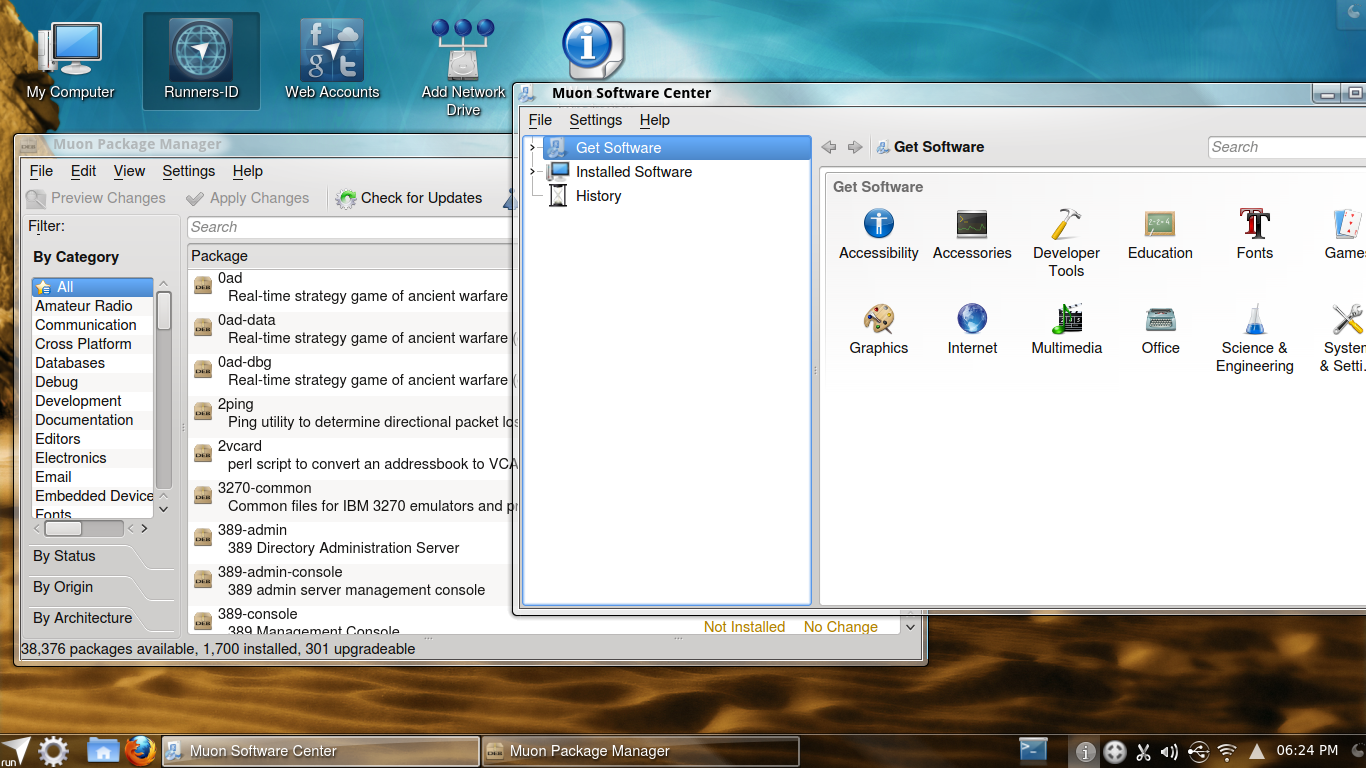The height and width of the screenshot is (768, 1366).
Task: Open the Internet category icon
Action: point(972,329)
